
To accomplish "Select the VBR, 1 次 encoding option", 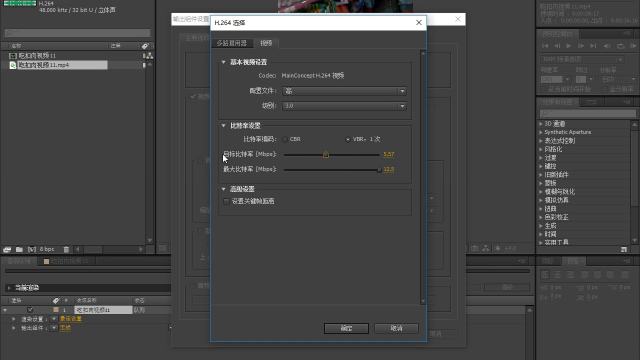I will (x=348, y=140).
